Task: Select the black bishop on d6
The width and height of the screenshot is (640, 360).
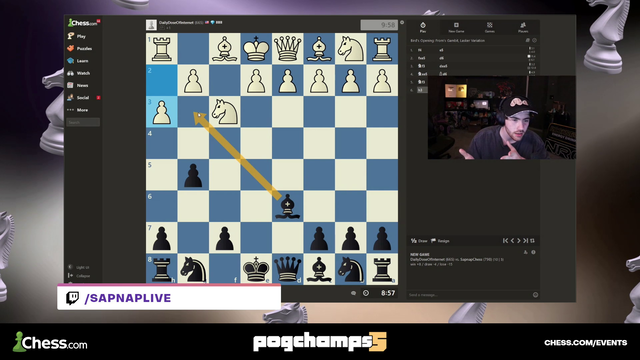Action: 287,206
